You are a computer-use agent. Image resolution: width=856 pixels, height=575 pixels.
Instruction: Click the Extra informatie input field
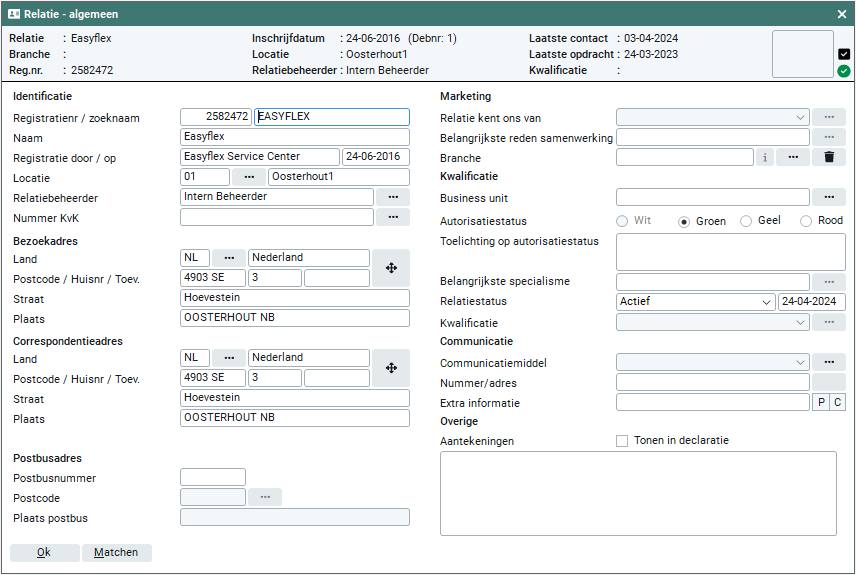[x=712, y=402]
